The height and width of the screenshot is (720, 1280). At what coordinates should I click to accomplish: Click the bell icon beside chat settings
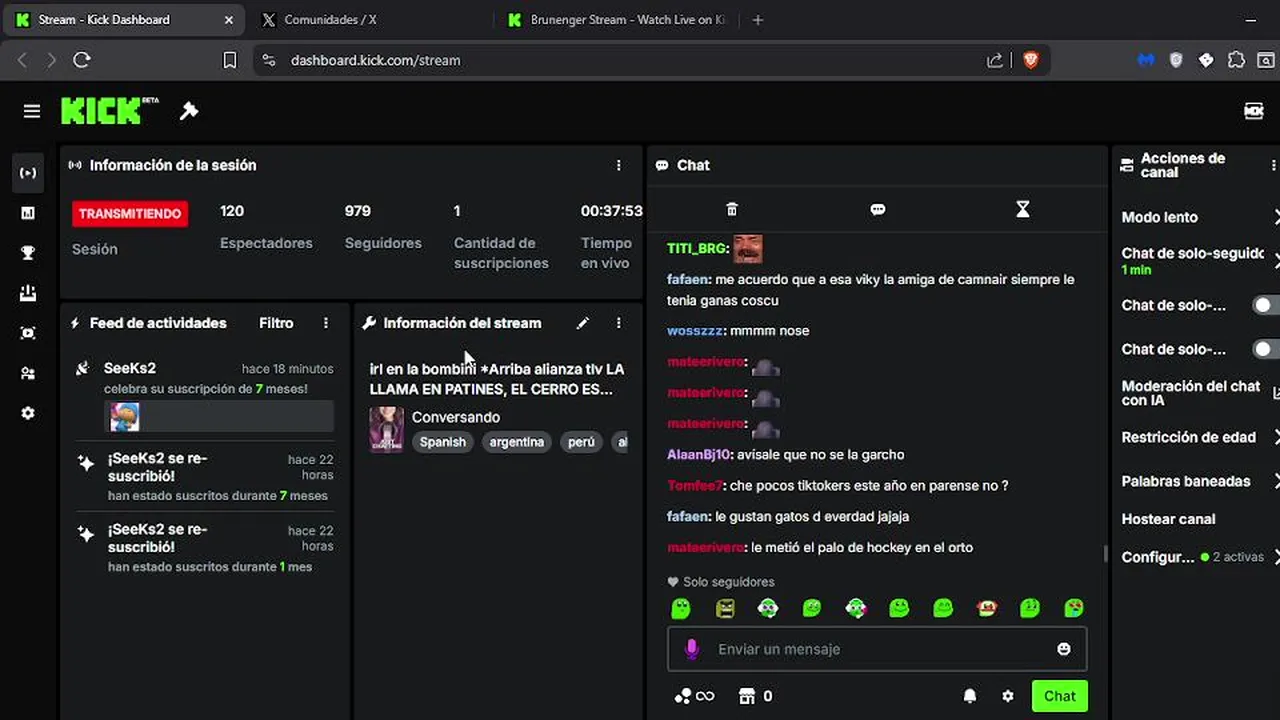pyautogui.click(x=970, y=696)
